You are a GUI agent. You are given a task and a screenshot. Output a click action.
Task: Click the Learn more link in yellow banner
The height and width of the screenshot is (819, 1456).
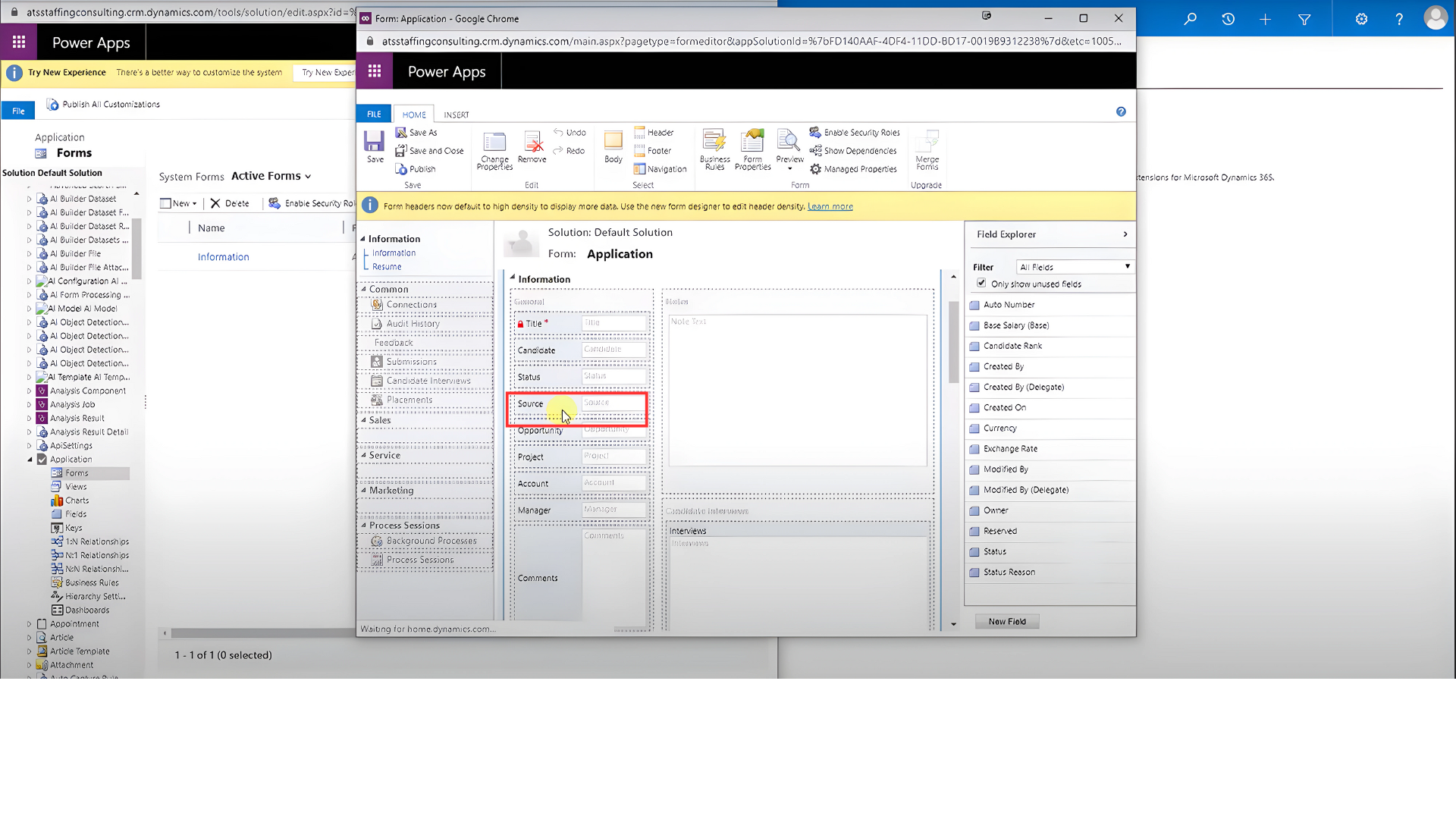tap(830, 206)
